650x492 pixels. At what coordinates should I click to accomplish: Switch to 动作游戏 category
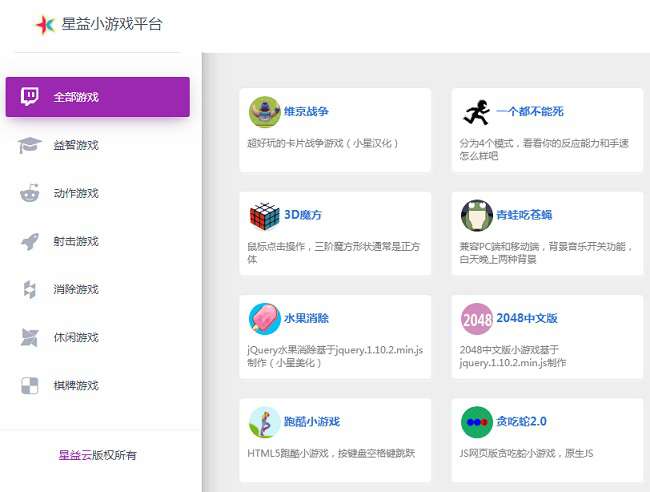pos(76,194)
